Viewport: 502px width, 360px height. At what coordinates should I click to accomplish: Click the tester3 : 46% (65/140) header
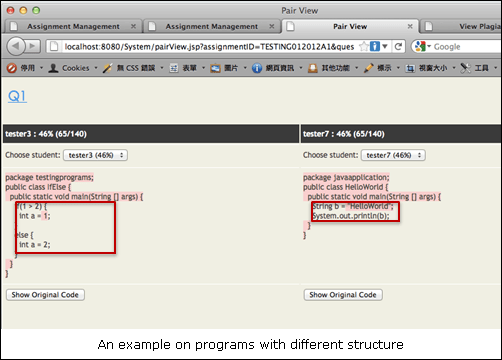(151, 134)
